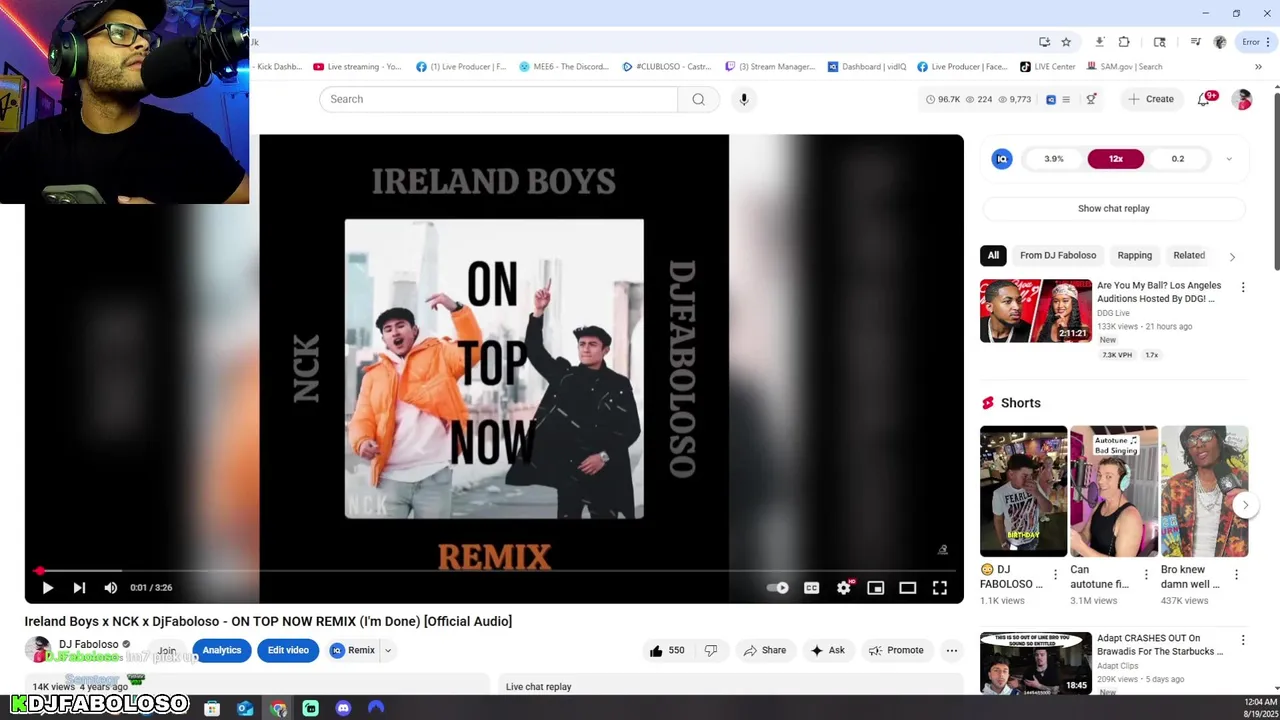The width and height of the screenshot is (1280, 720).
Task: Open options for Bro knew damn well short
Action: [1236, 574]
